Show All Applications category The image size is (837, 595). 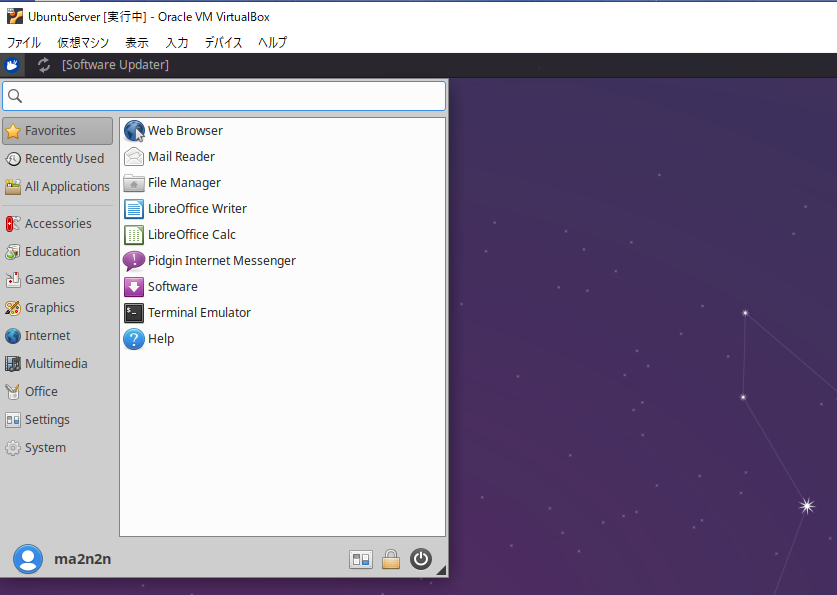click(x=58, y=187)
